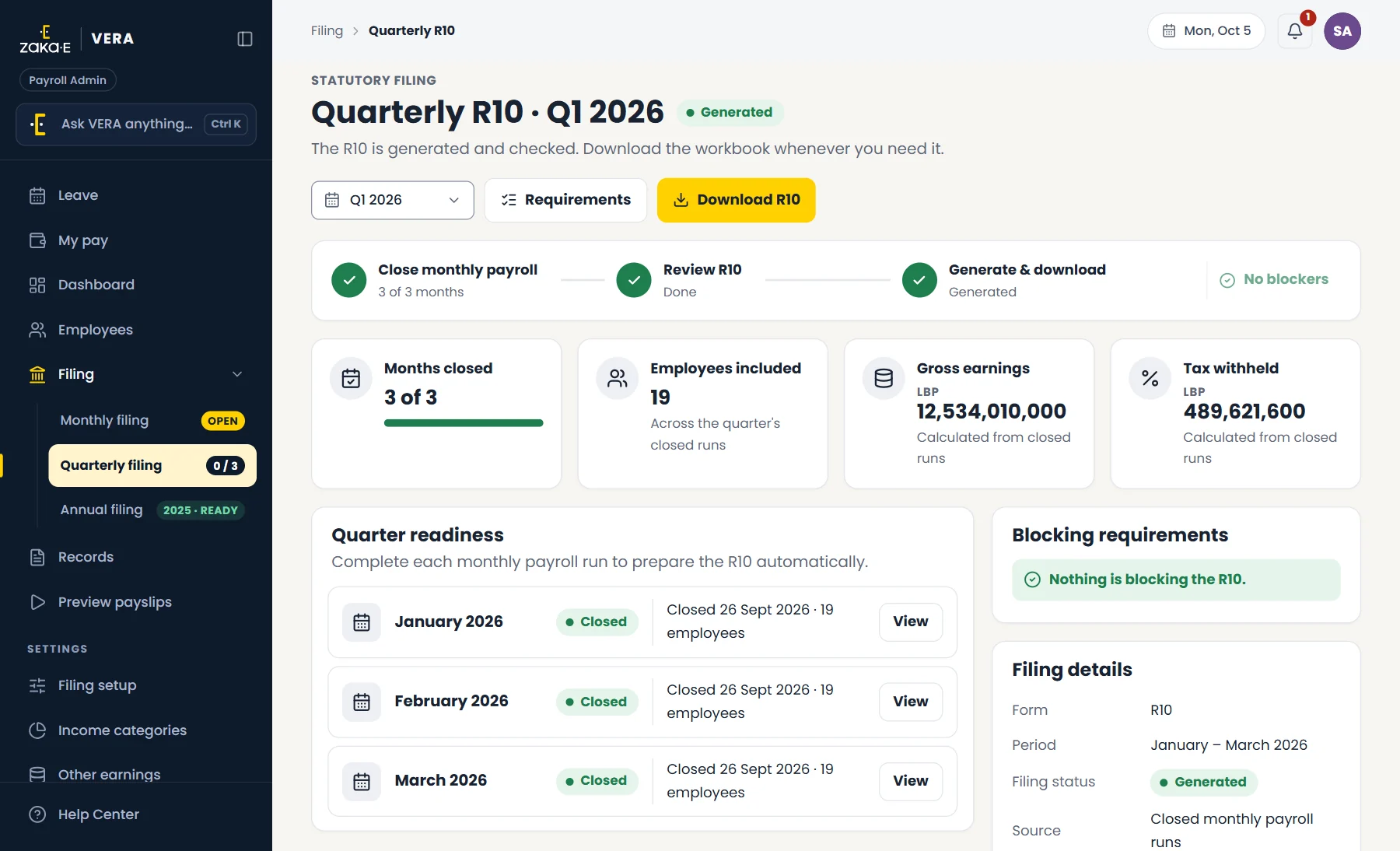
Task: Click the Help Center question icon
Action: (37, 814)
